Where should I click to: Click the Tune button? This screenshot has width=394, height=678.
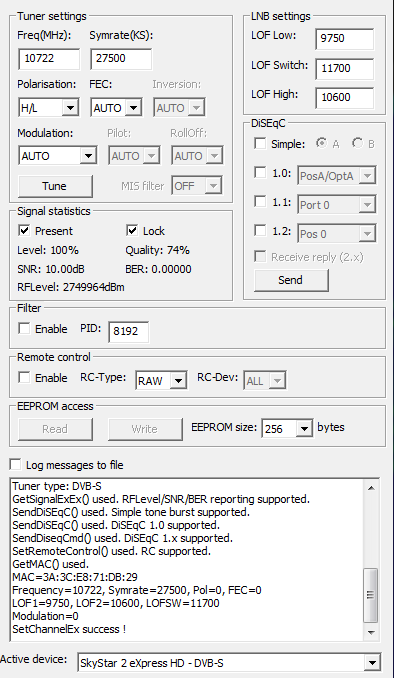tap(55, 186)
